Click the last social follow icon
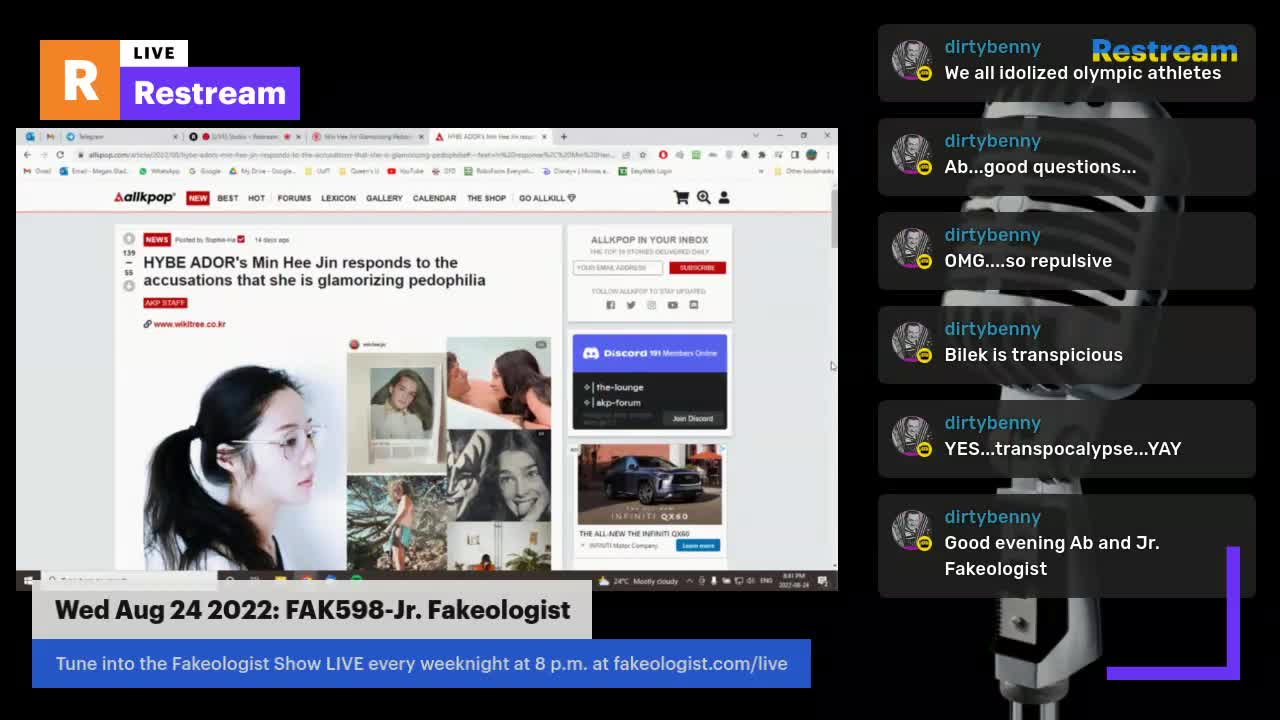Viewport: 1280px width, 720px height. coord(694,305)
